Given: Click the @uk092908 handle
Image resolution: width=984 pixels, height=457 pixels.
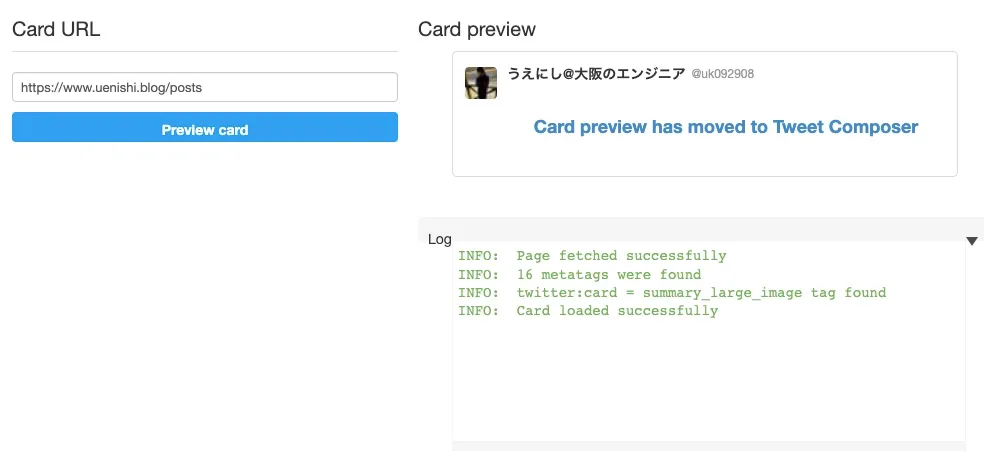Looking at the screenshot, I should point(722,75).
